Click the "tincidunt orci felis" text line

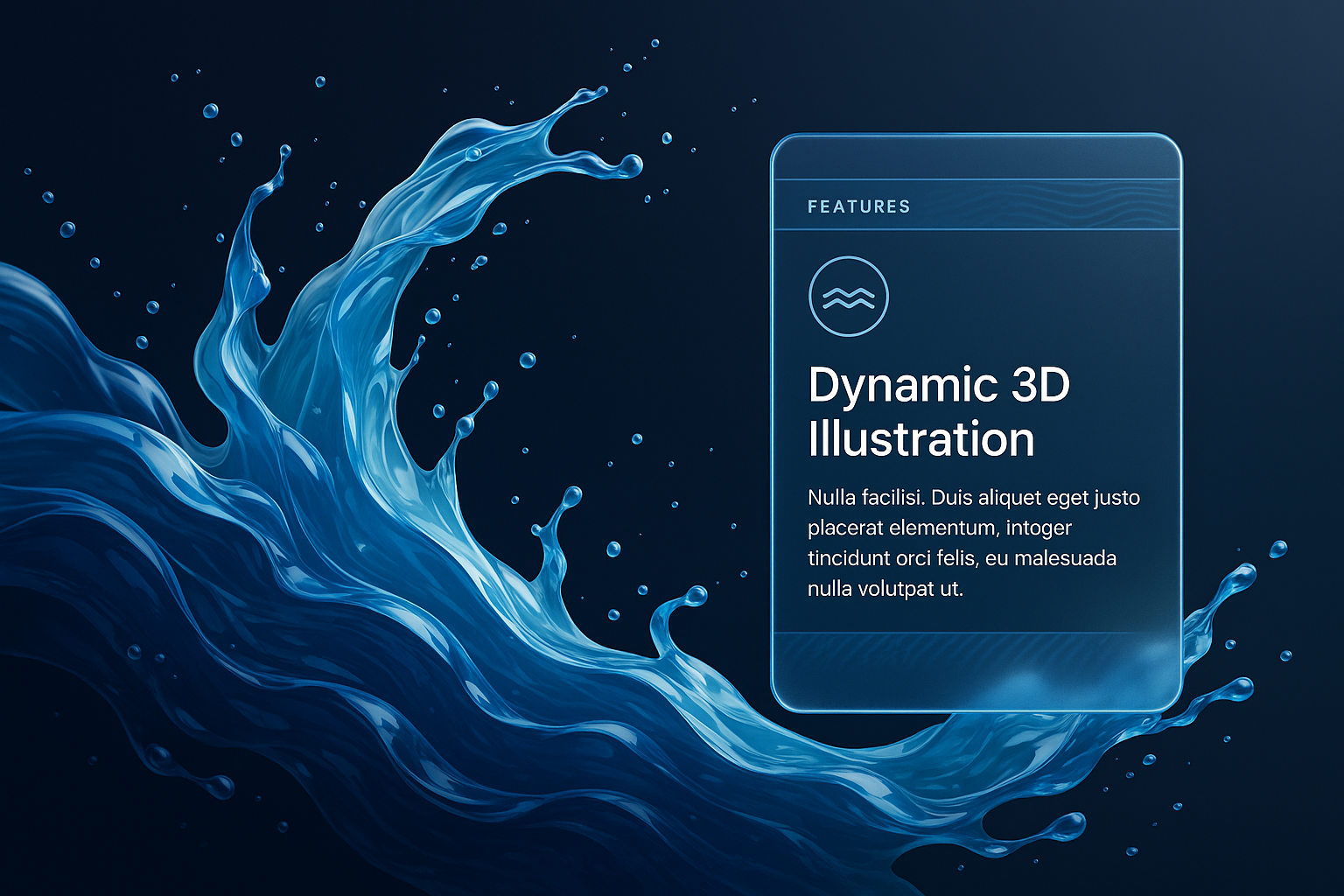tap(961, 558)
